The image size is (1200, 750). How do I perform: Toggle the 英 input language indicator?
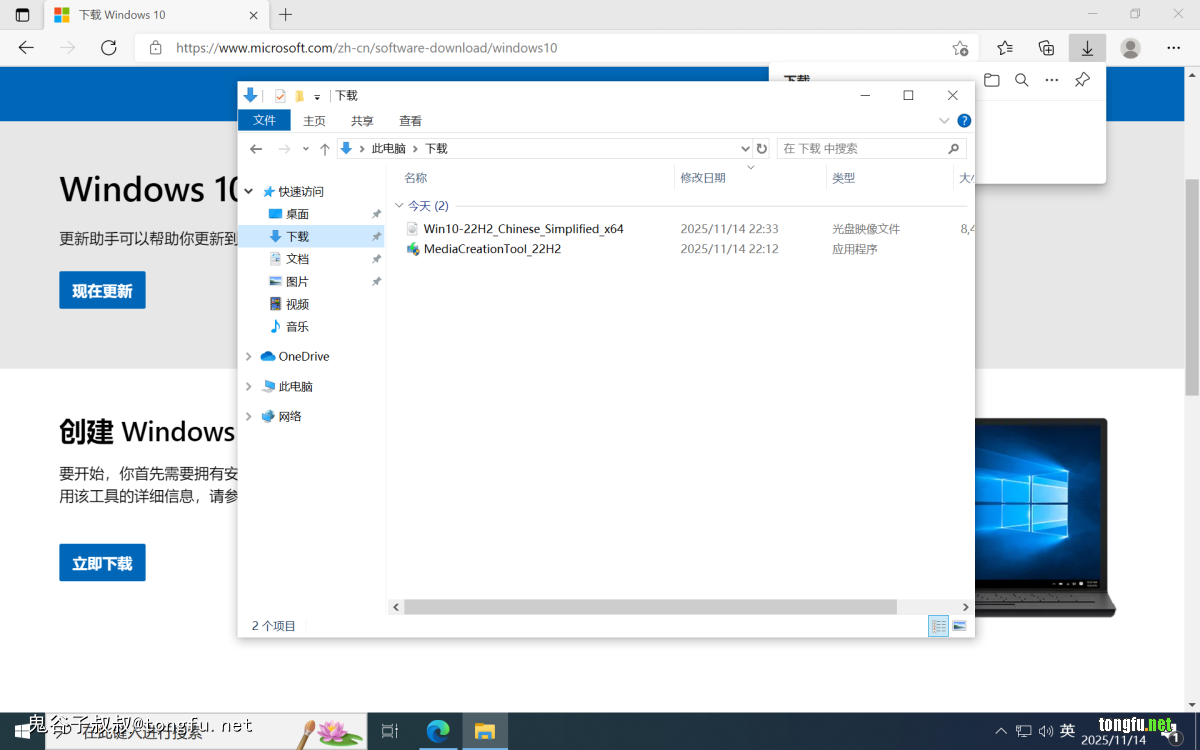coord(1067,731)
